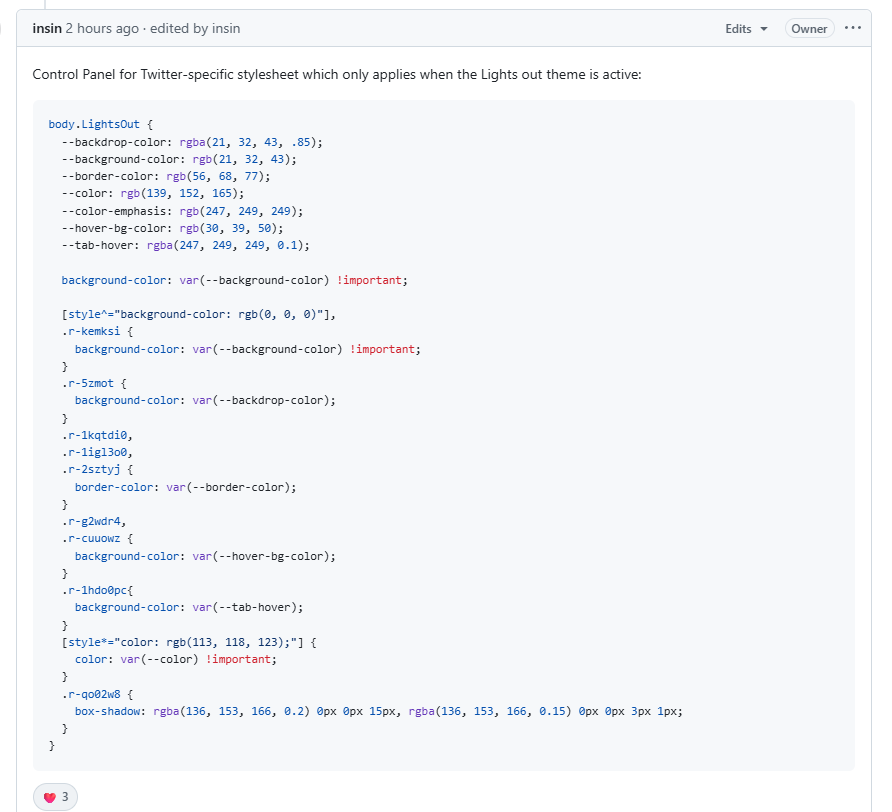Click the 'background-color: var(--hover-bg-color);' line
892x812 pixels.
[205, 557]
